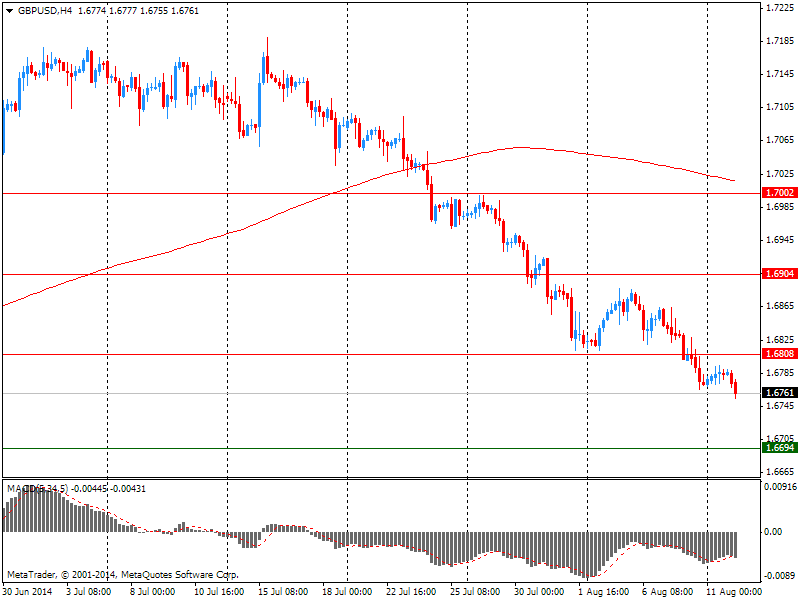Click the 1 Aug 16:00 time label
This screenshot has height=600, width=800.
coord(603,592)
